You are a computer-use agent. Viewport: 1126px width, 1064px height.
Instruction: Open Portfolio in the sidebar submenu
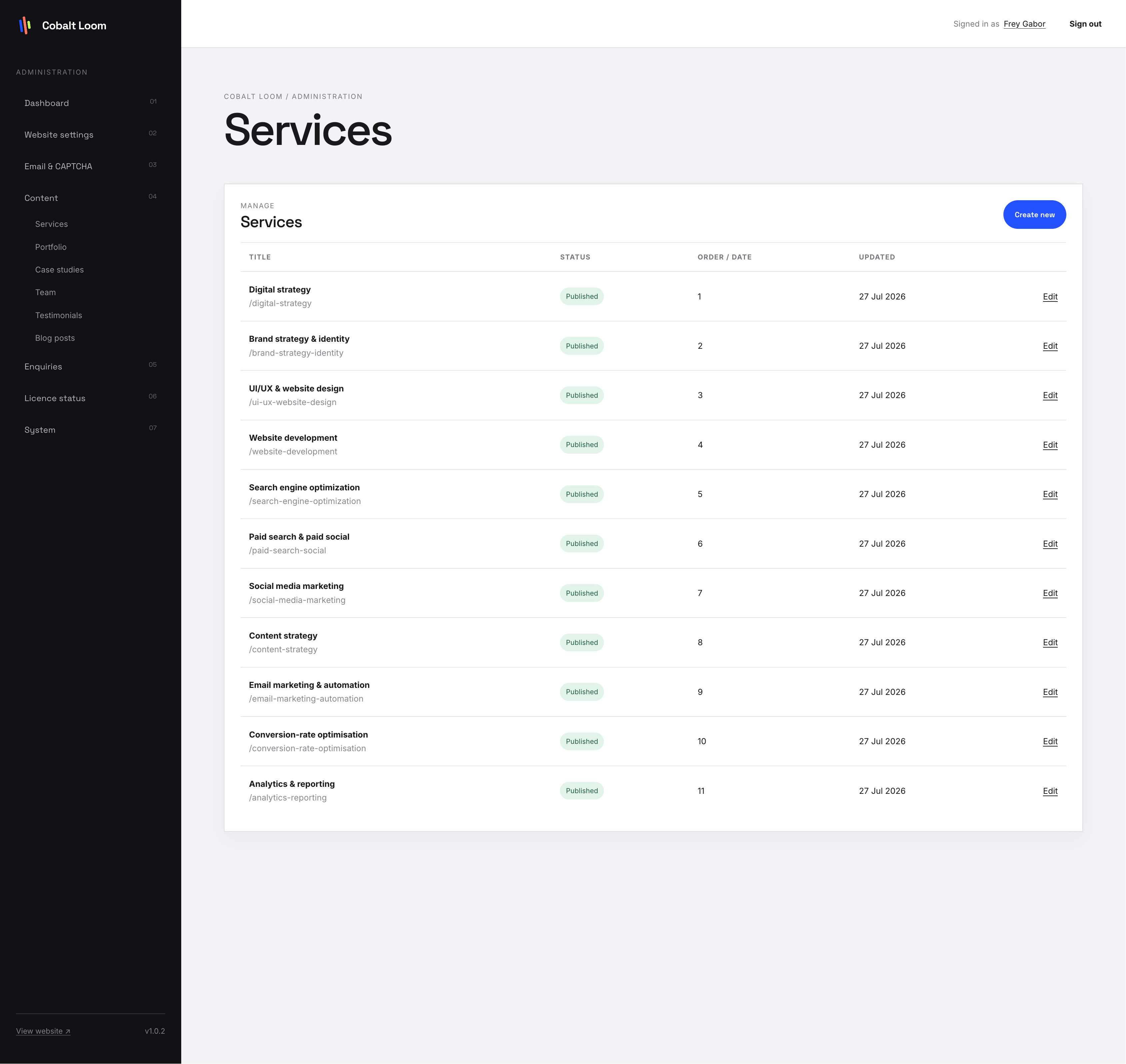point(51,247)
